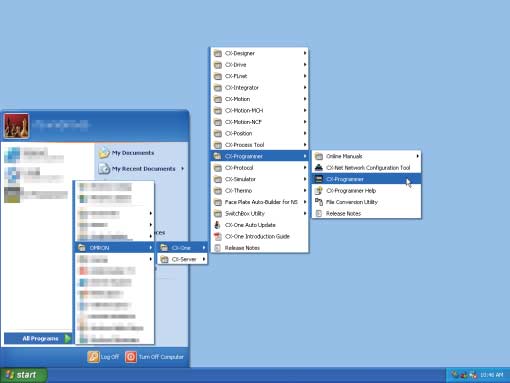Expand the Online Manuals submenu
510x383 pixels.
pyautogui.click(x=366, y=156)
